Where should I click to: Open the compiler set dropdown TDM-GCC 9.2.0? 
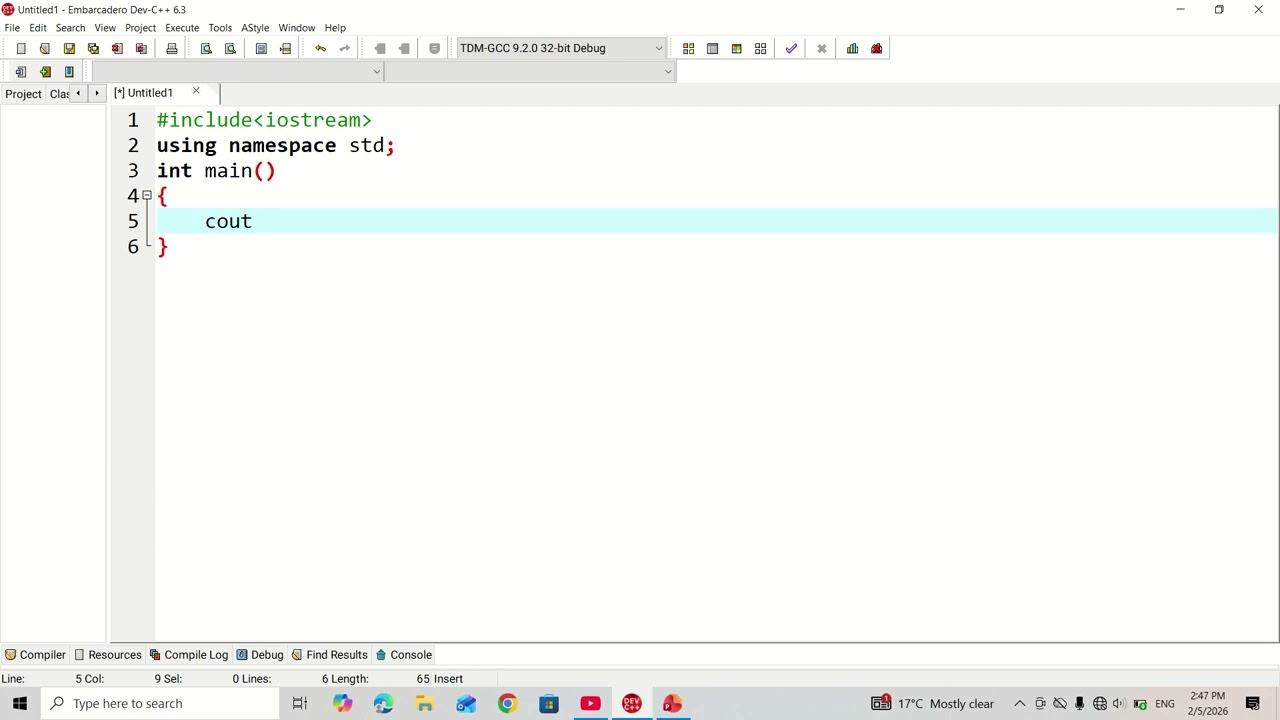tap(561, 48)
